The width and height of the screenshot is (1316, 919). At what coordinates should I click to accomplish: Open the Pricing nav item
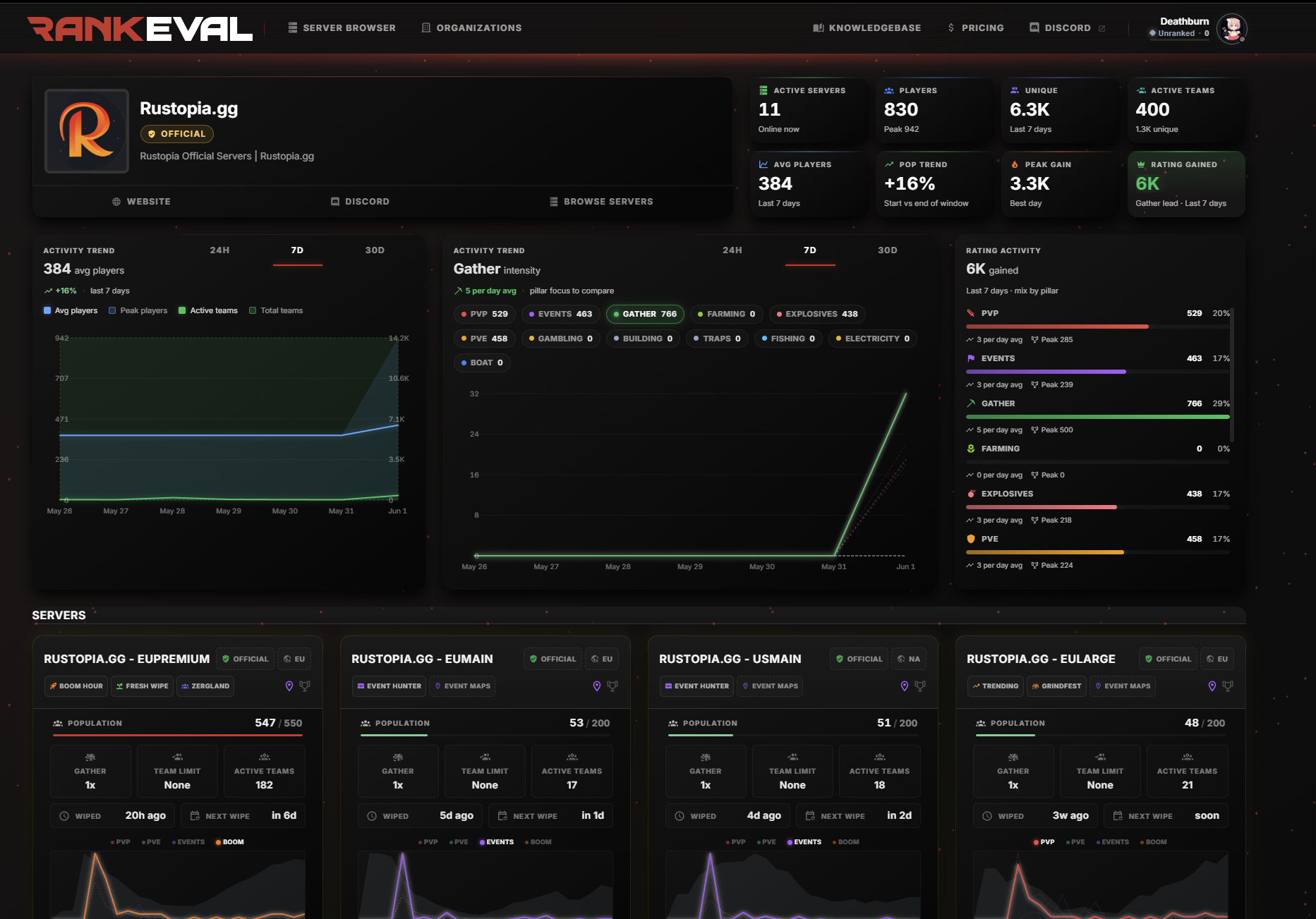975,28
